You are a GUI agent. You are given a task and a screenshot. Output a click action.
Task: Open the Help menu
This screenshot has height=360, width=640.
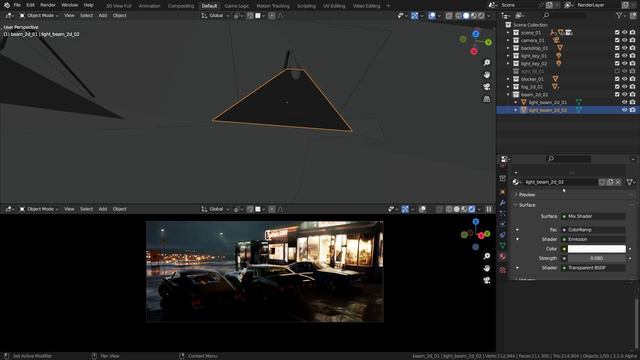(x=89, y=5)
